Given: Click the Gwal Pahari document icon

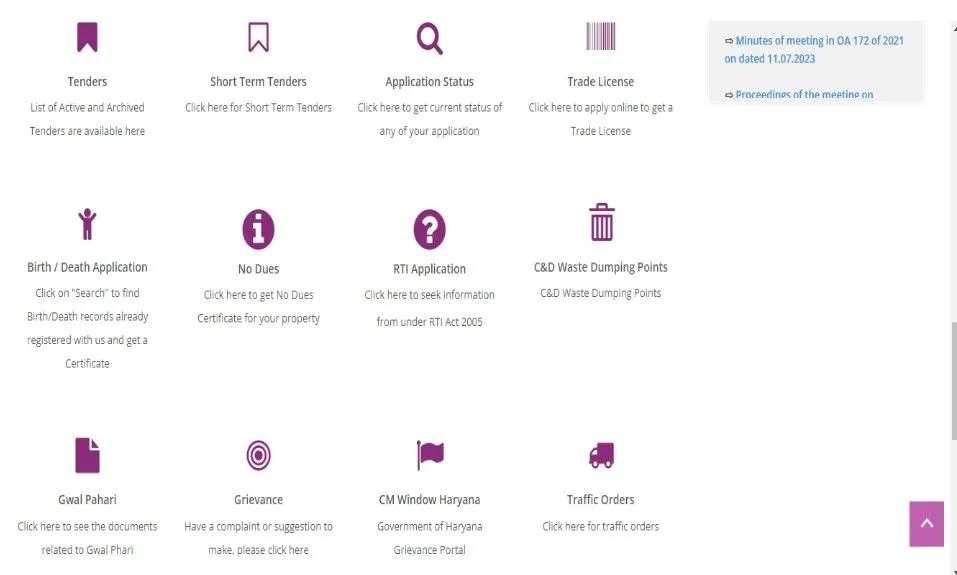Looking at the screenshot, I should click(87, 455).
